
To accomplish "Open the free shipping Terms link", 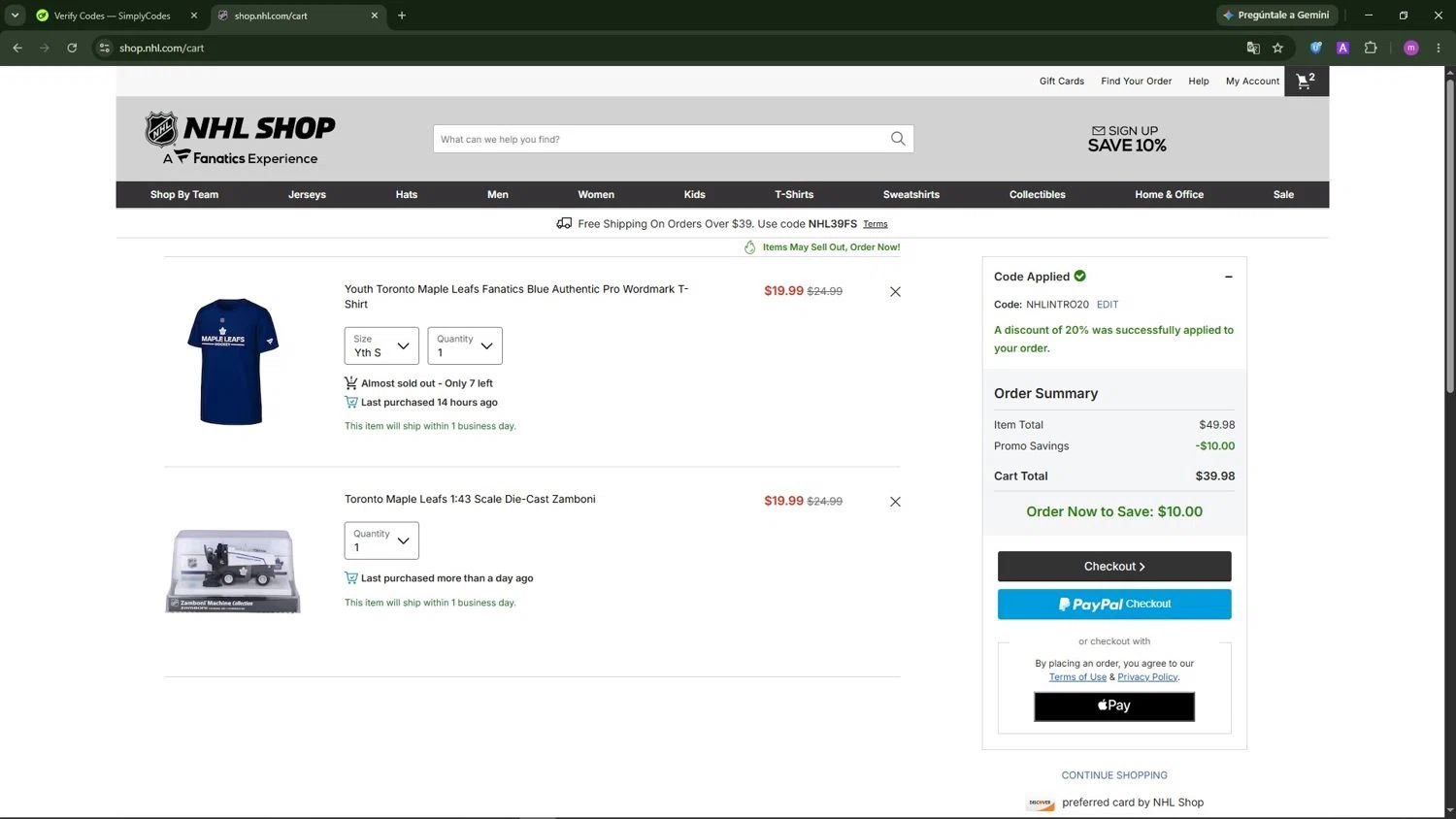I will [876, 224].
